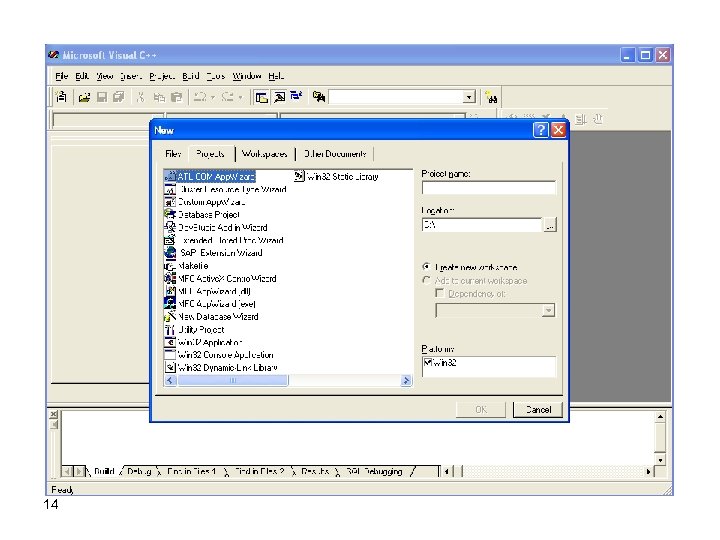This screenshot has height=540, width=720.
Task: Open the Redo history dropdown arrow
Action: tap(240, 97)
